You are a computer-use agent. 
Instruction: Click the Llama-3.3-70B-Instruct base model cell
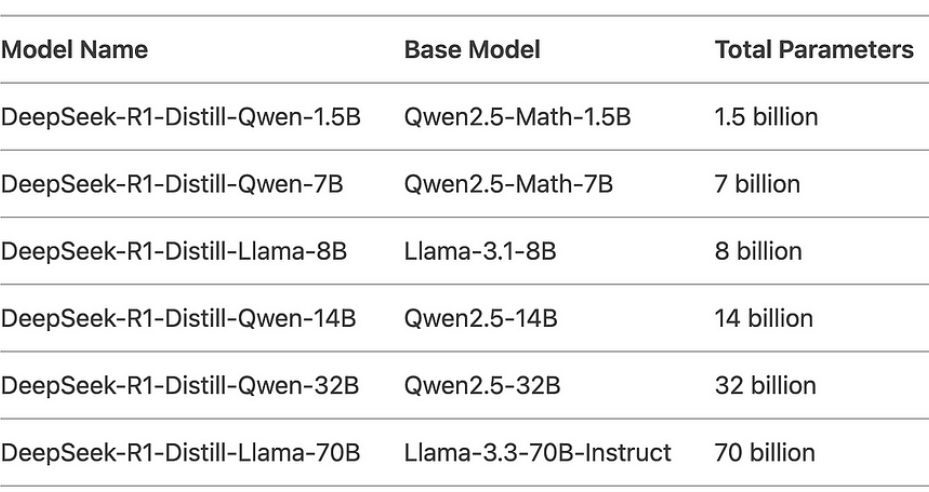tap(538, 452)
